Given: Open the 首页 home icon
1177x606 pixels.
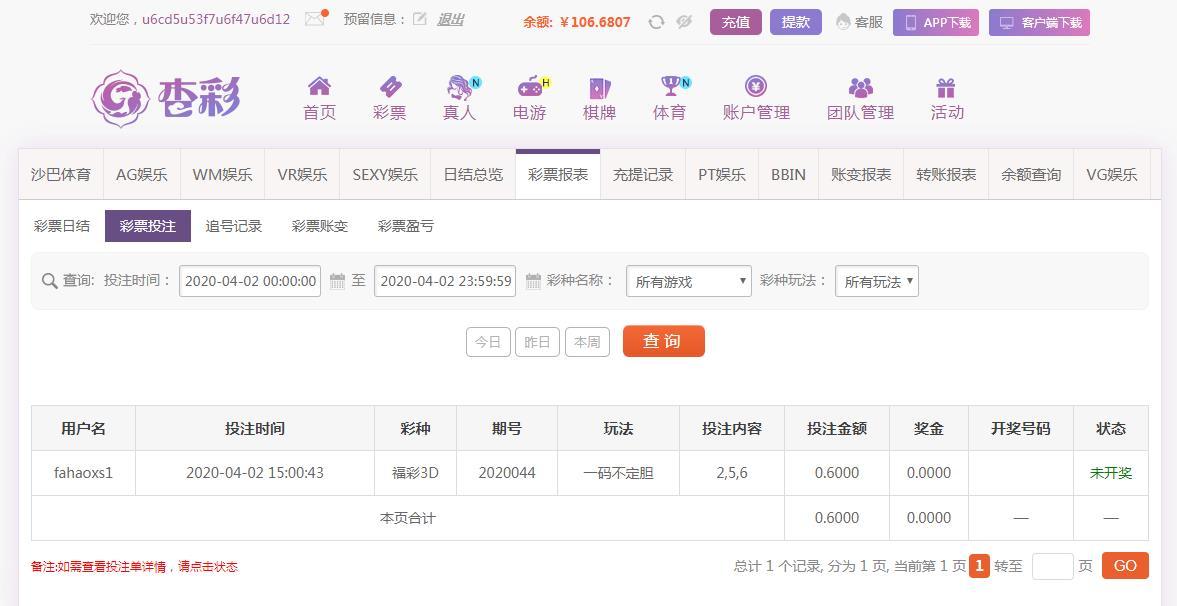Looking at the screenshot, I should point(319,87).
